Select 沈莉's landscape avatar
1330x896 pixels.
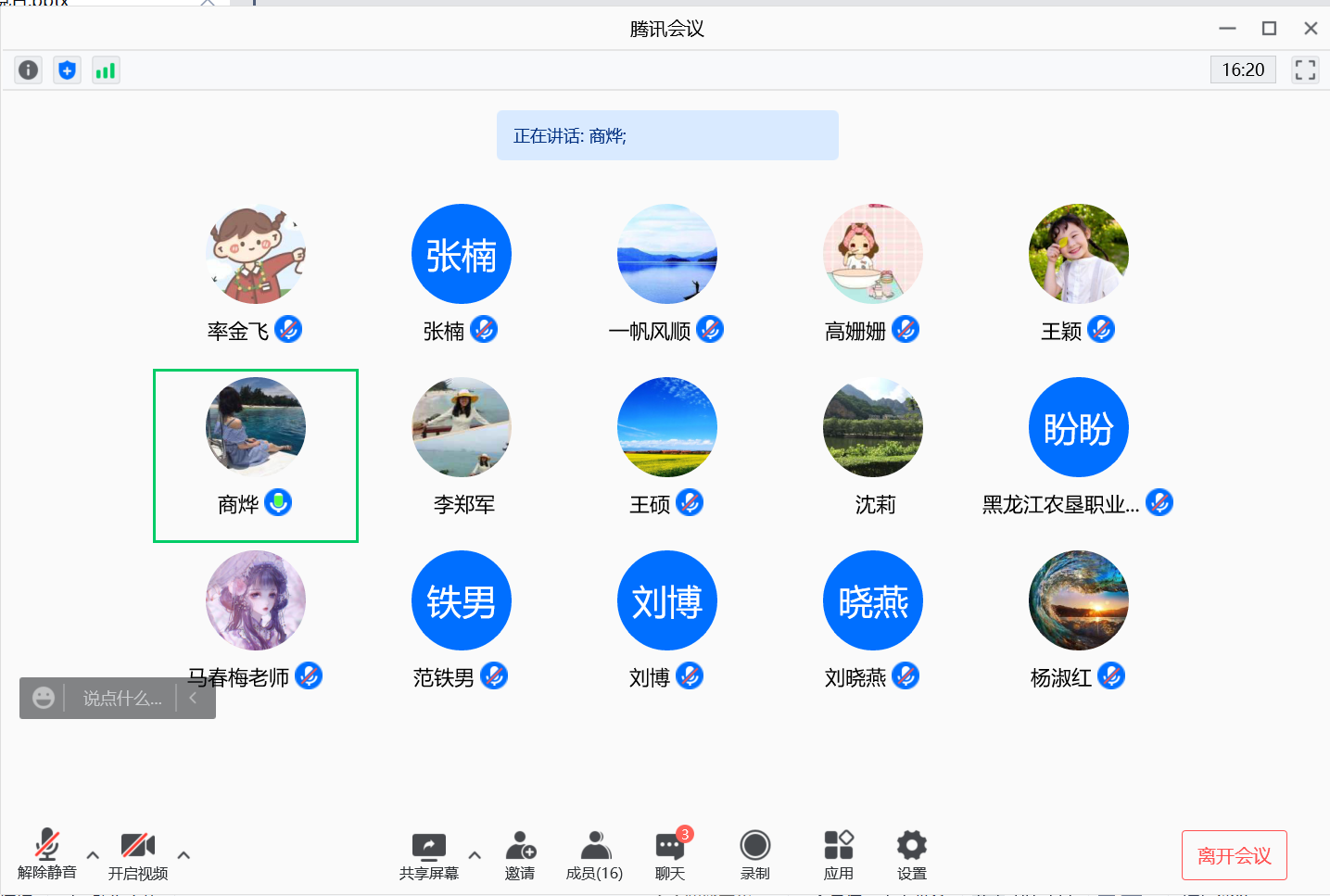[873, 427]
